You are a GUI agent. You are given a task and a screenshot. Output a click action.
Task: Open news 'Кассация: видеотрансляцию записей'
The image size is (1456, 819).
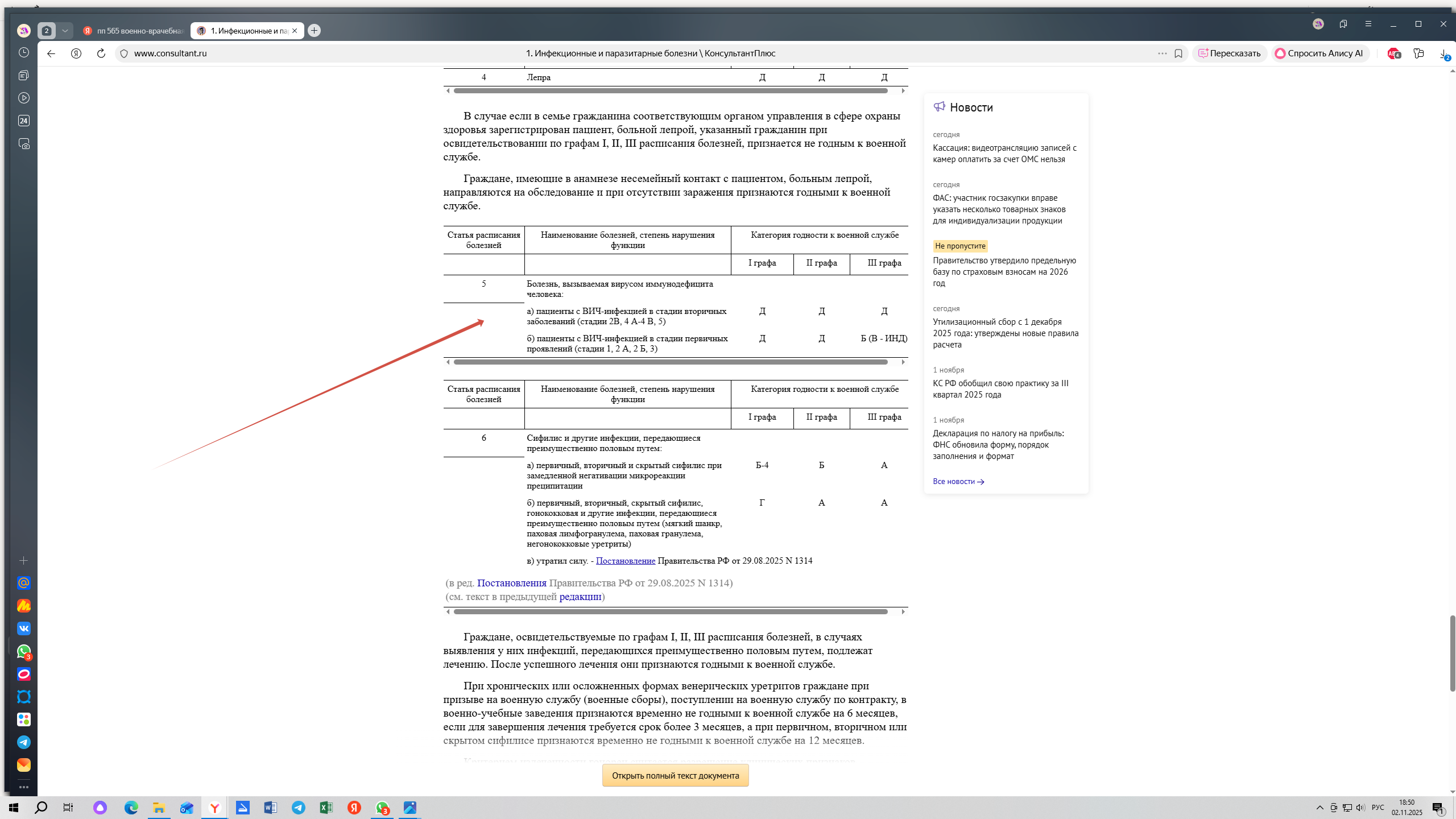click(1004, 154)
